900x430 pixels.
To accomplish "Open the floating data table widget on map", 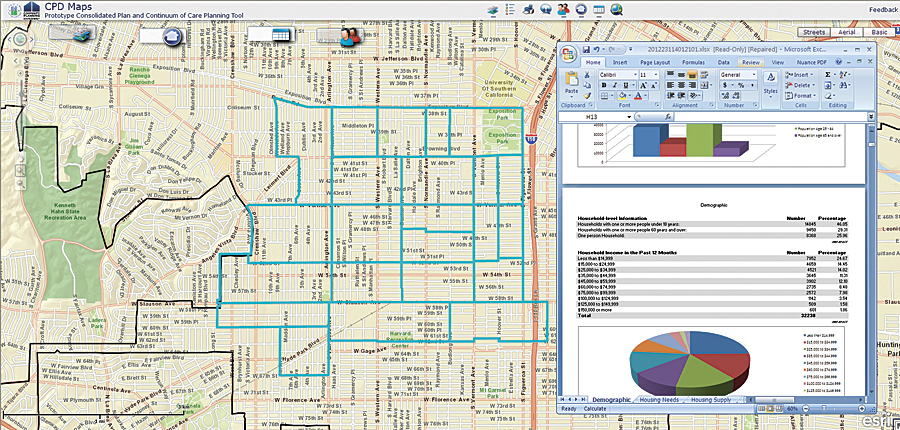I will (272, 34).
